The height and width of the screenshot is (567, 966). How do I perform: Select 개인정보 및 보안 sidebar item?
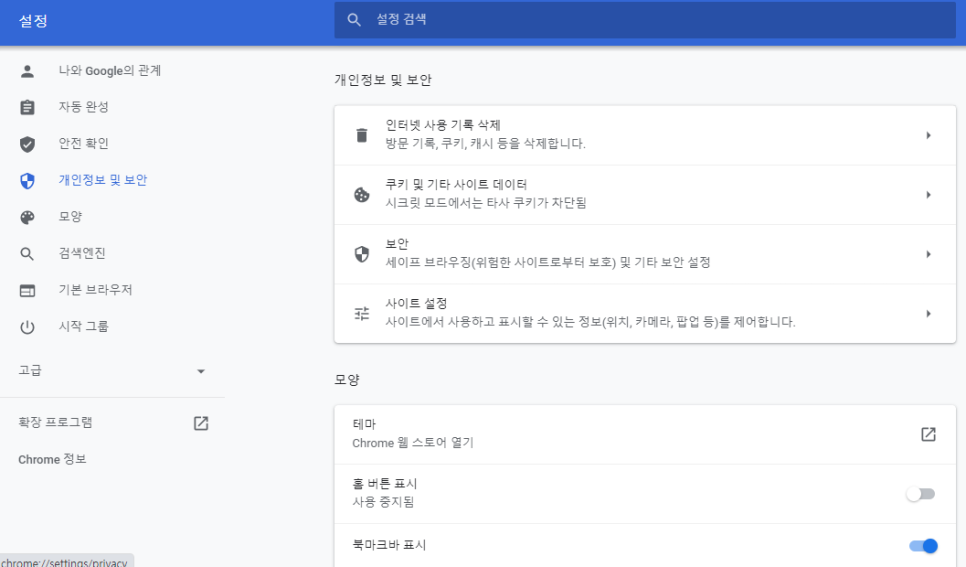[x=103, y=180]
